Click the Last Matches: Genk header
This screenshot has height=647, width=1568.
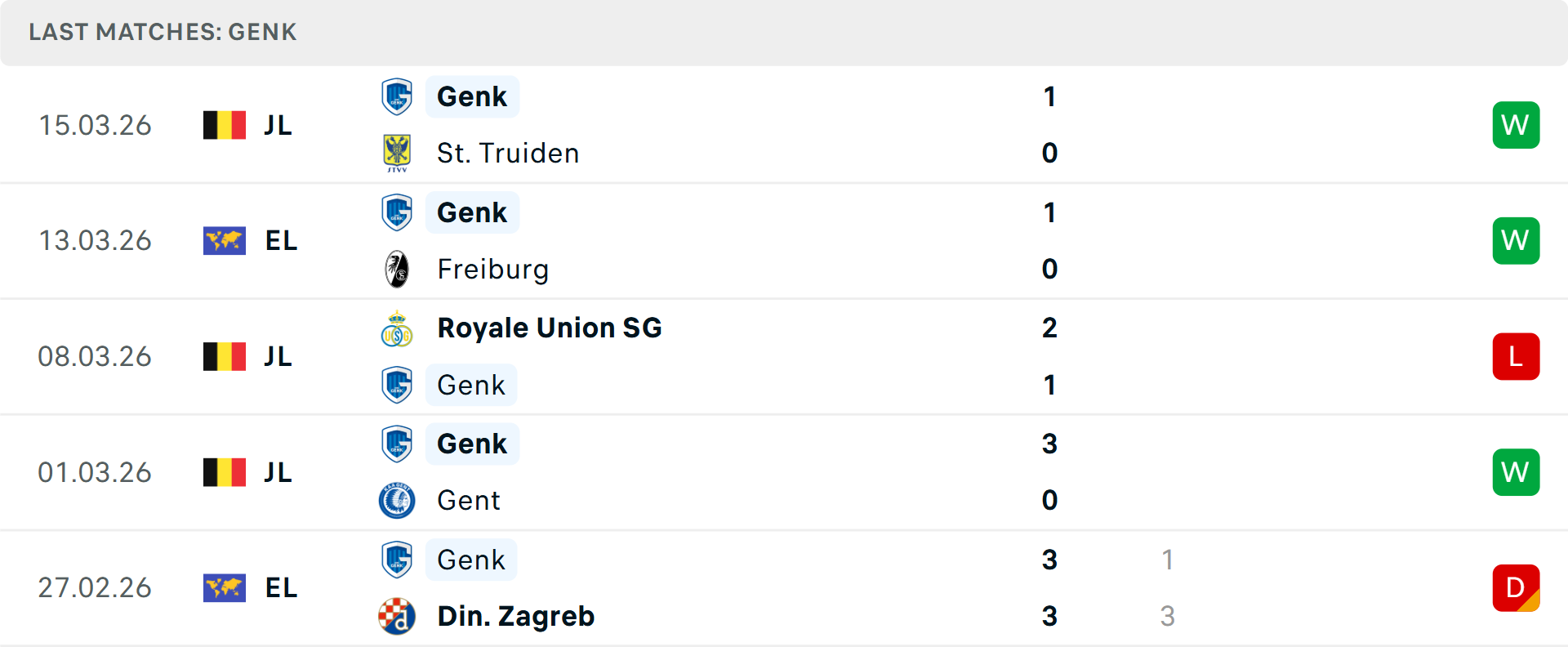point(163,32)
